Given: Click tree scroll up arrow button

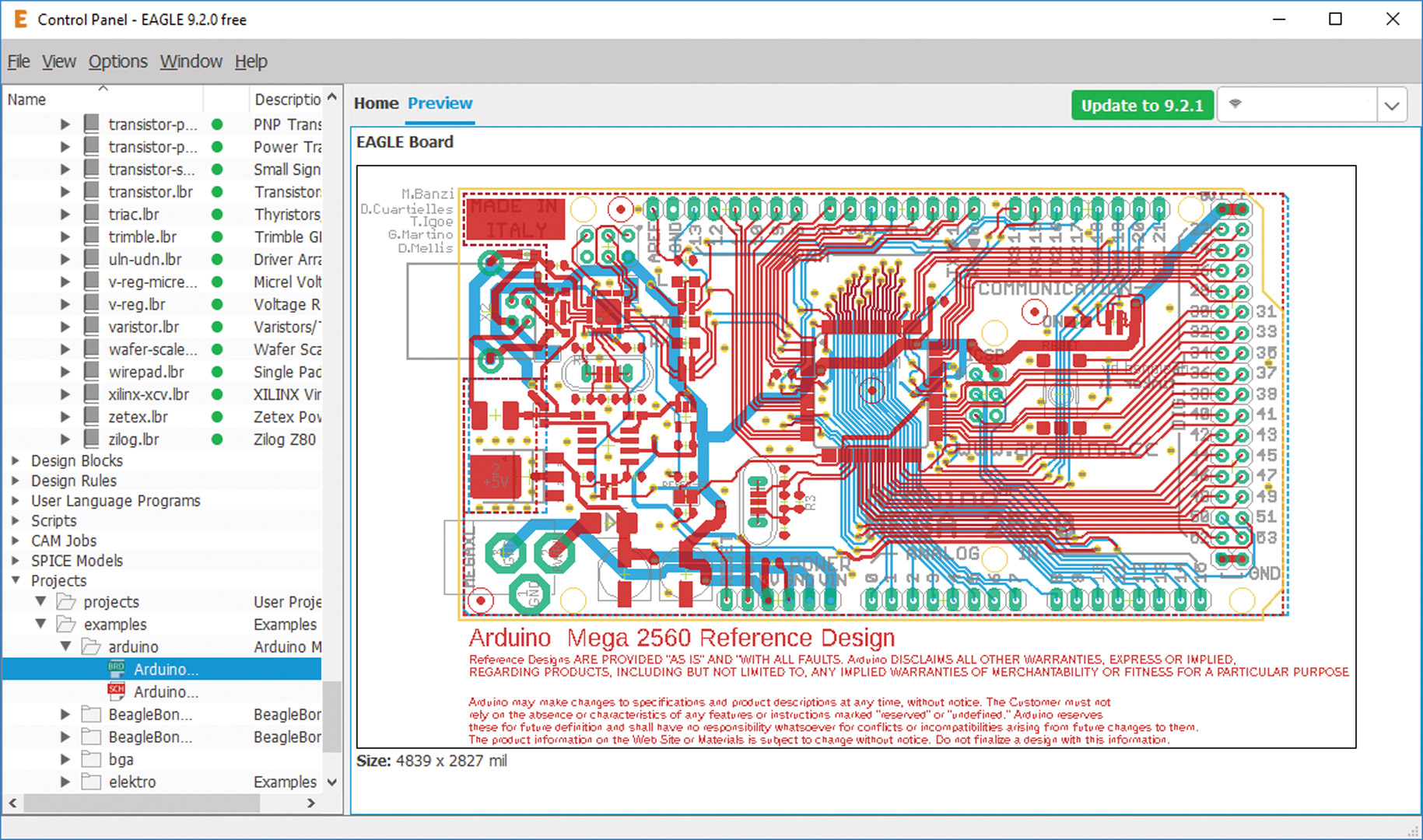Looking at the screenshot, I should 332,97.
